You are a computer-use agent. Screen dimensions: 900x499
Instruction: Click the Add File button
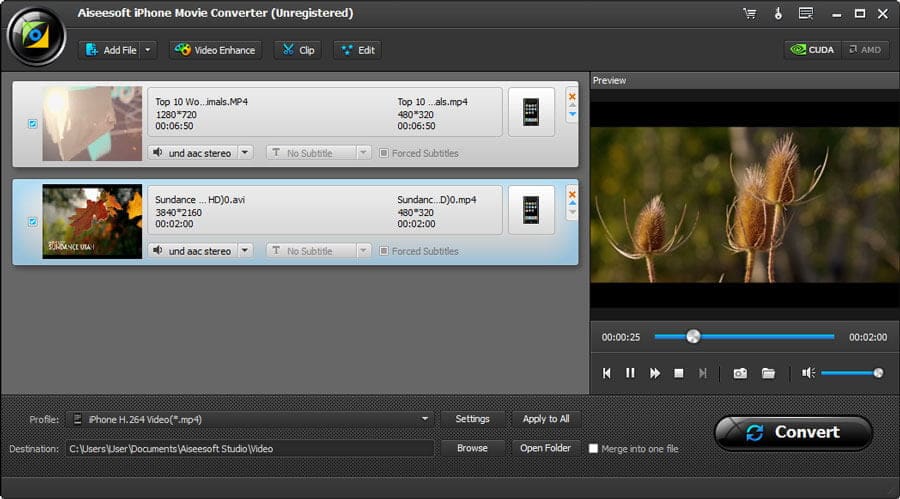point(110,50)
